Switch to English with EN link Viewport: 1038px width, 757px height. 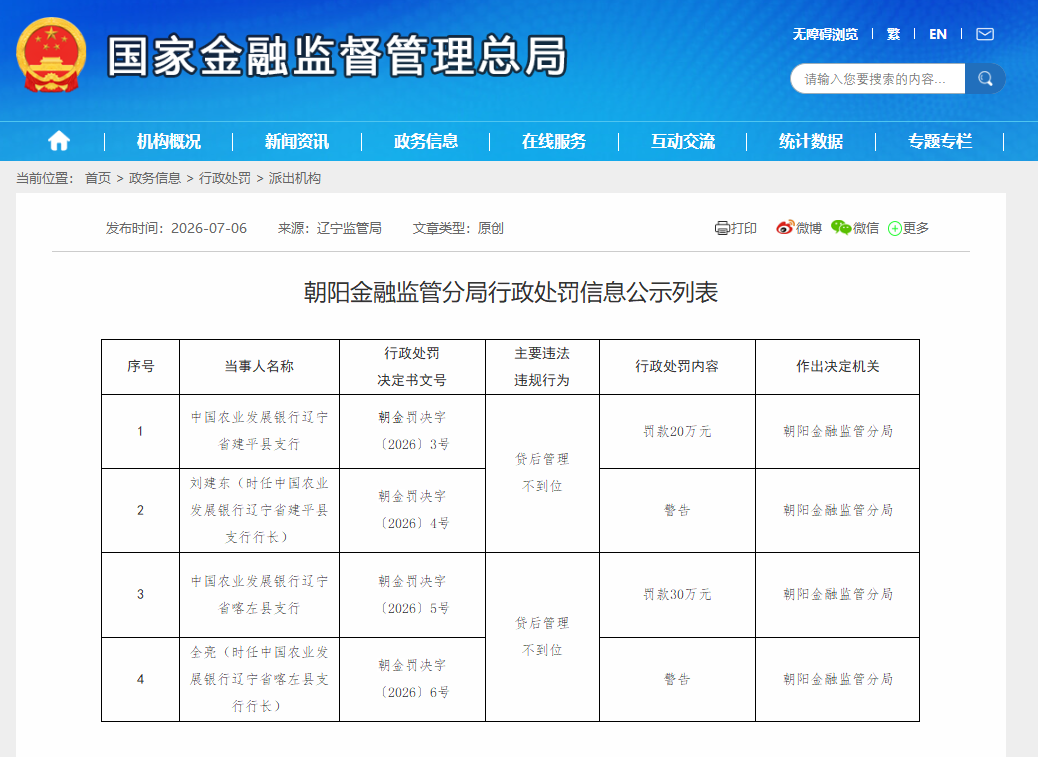pyautogui.click(x=938, y=34)
